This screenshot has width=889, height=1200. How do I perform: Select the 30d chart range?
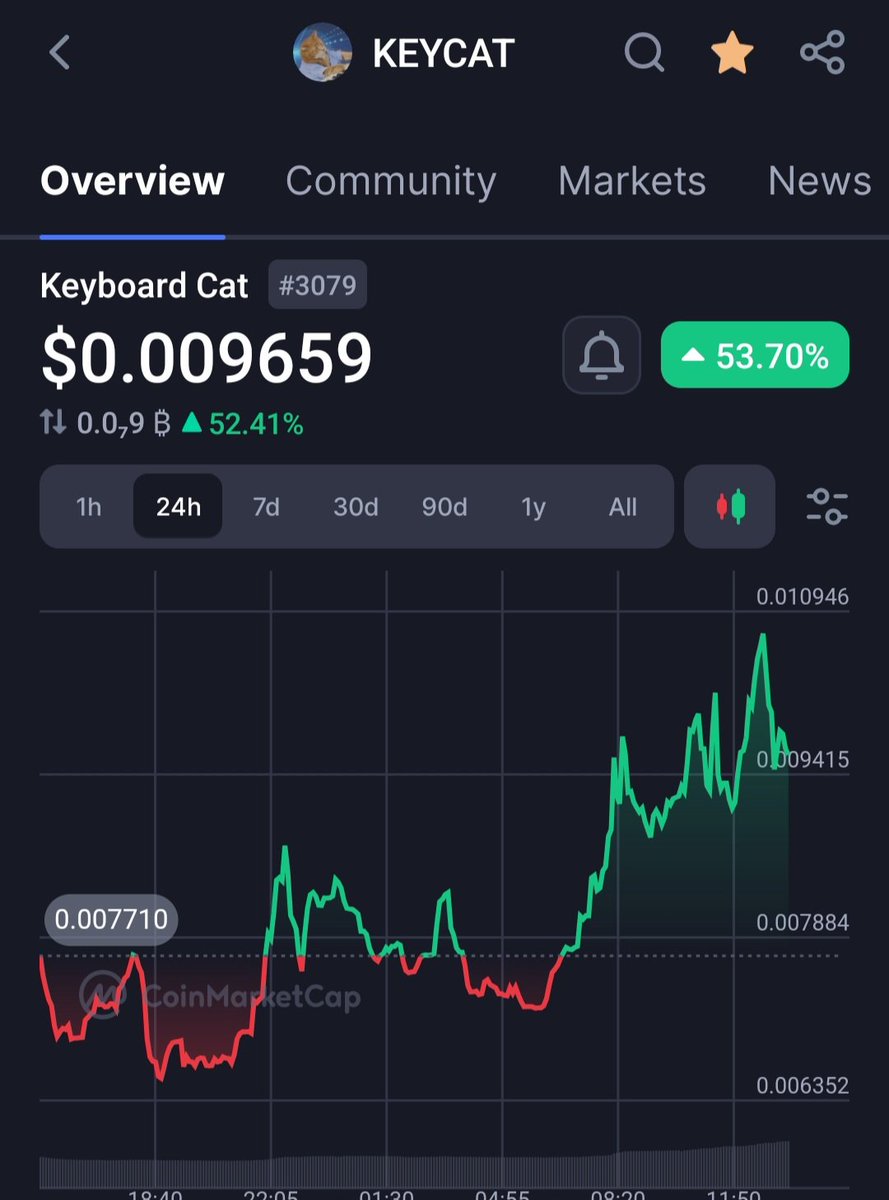(356, 507)
